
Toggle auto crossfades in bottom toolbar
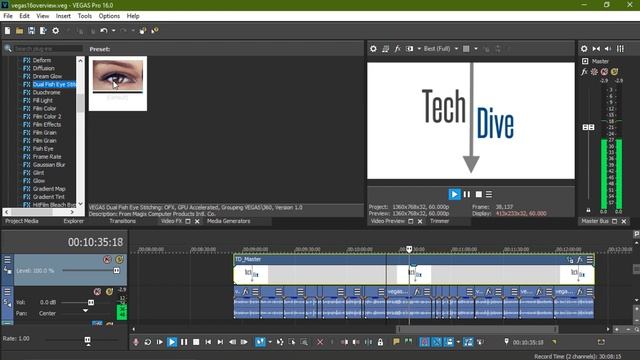tap(436, 342)
